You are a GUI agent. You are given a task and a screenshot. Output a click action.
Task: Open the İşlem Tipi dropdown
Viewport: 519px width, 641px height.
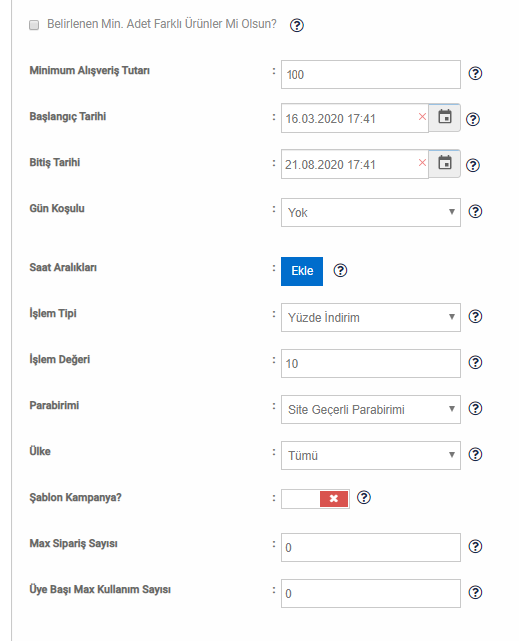371,317
